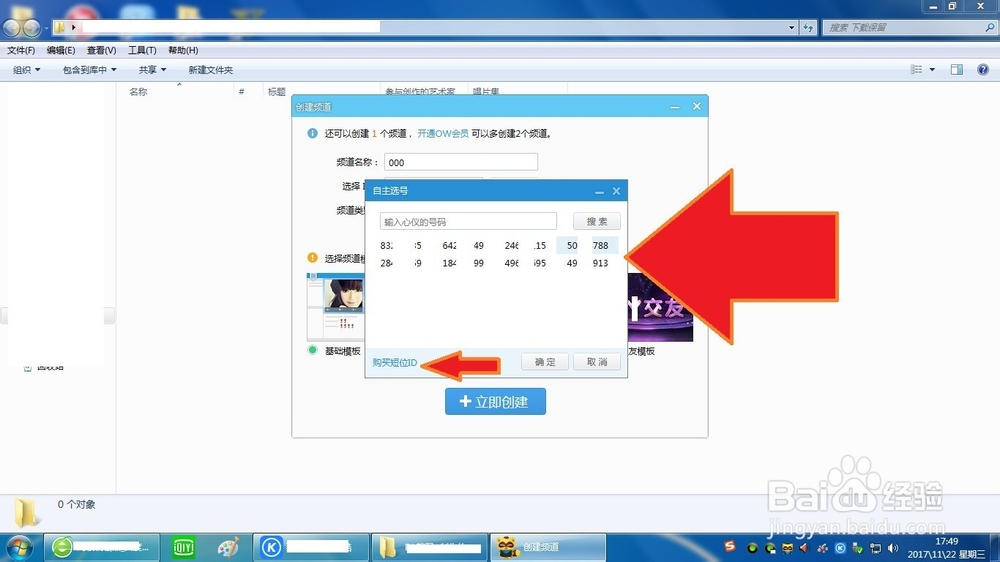Image resolution: width=1000 pixels, height=562 pixels.
Task: Click the change view icon
Action: (x=916, y=70)
